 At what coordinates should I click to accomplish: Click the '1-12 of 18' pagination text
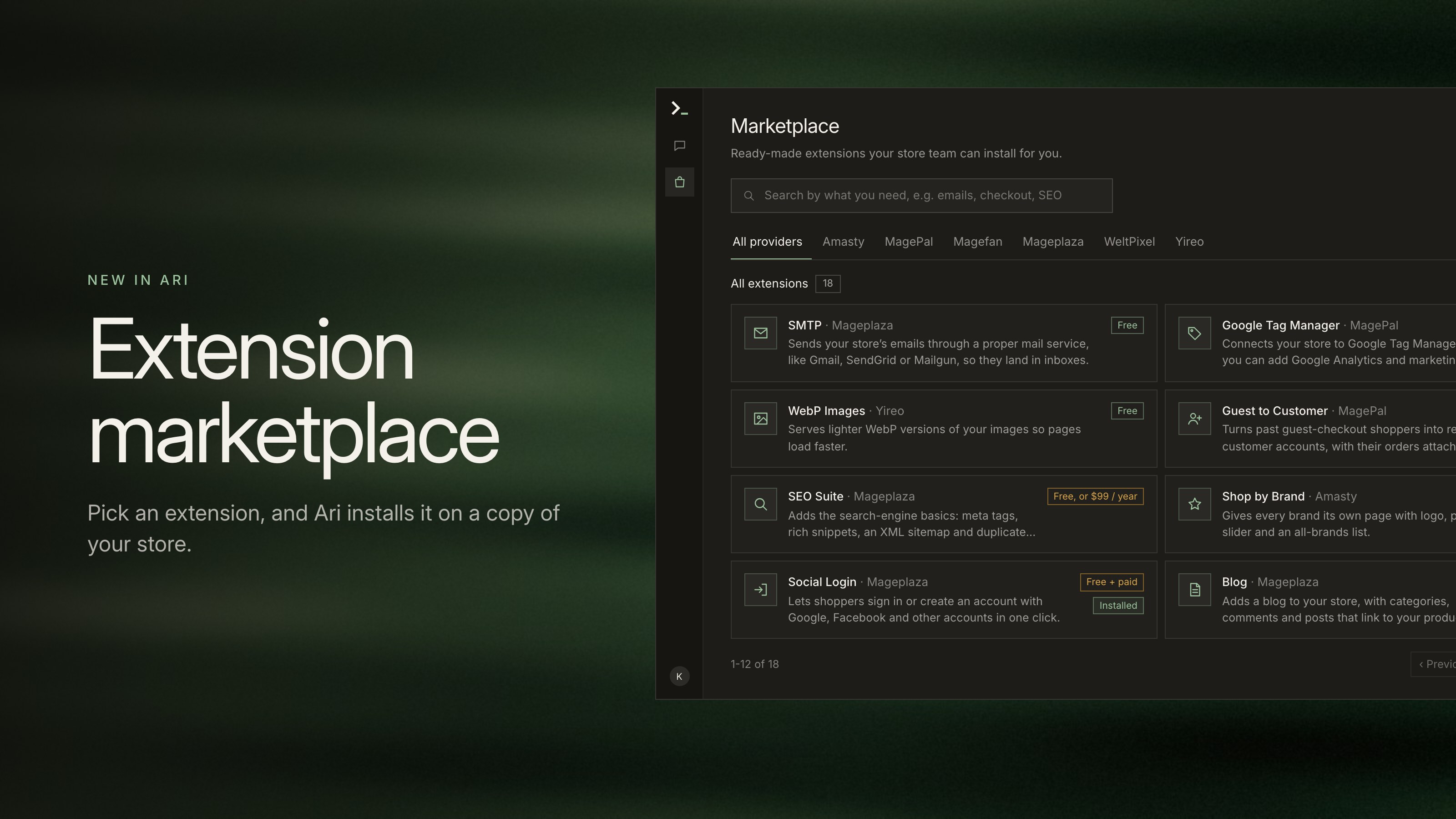pos(754,664)
